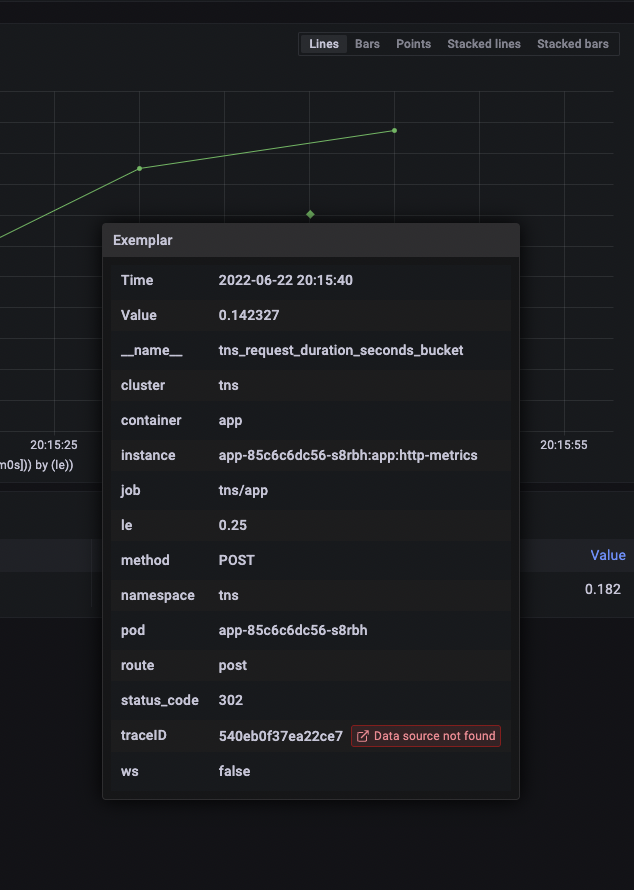This screenshot has height=890, width=634.
Task: Click the namespace label in exemplar
Action: tap(158, 595)
